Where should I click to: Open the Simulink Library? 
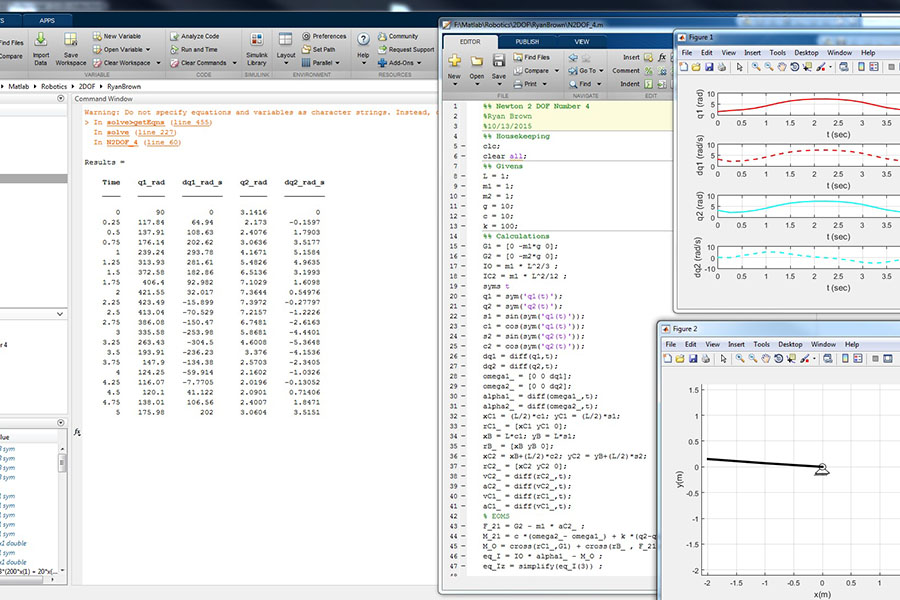[x=257, y=49]
